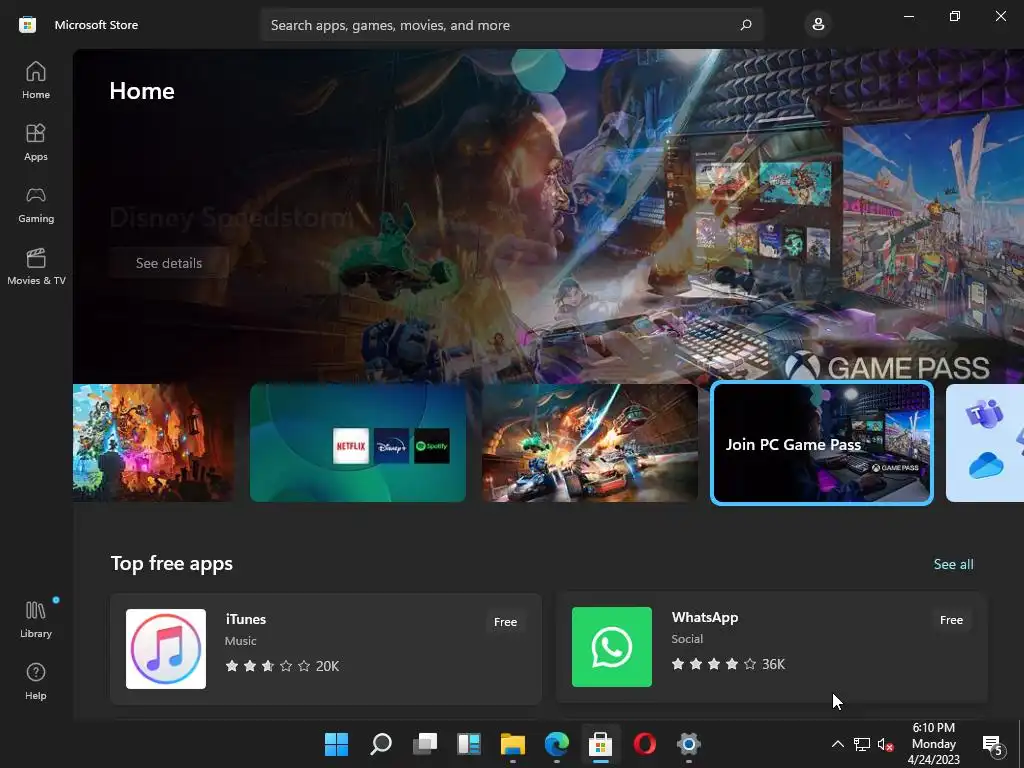
Task: Go to Apps section in sidebar
Action: 36,142
